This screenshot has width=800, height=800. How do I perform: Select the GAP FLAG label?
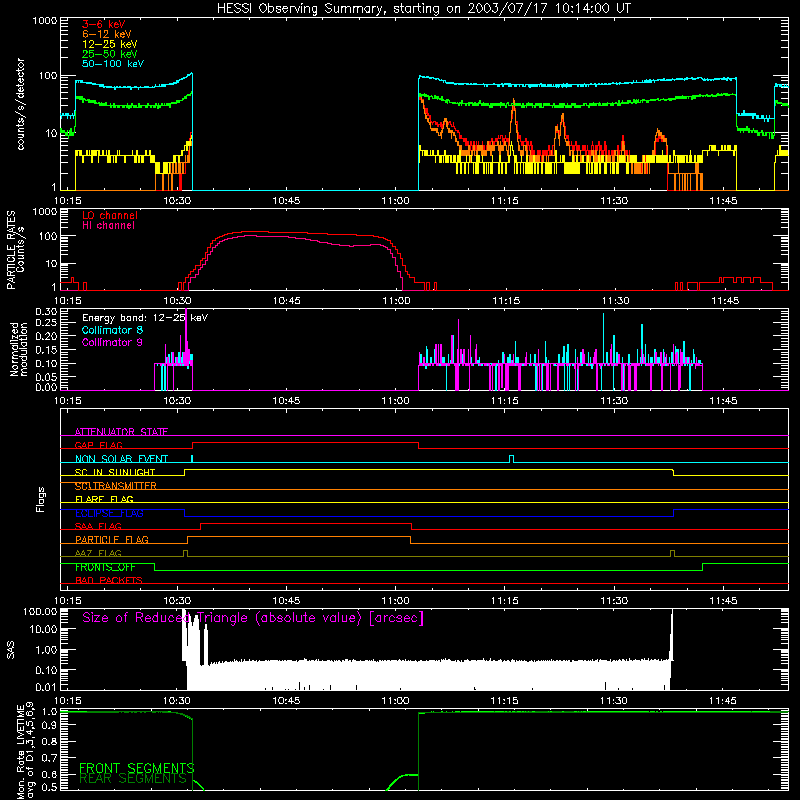click(x=98, y=445)
